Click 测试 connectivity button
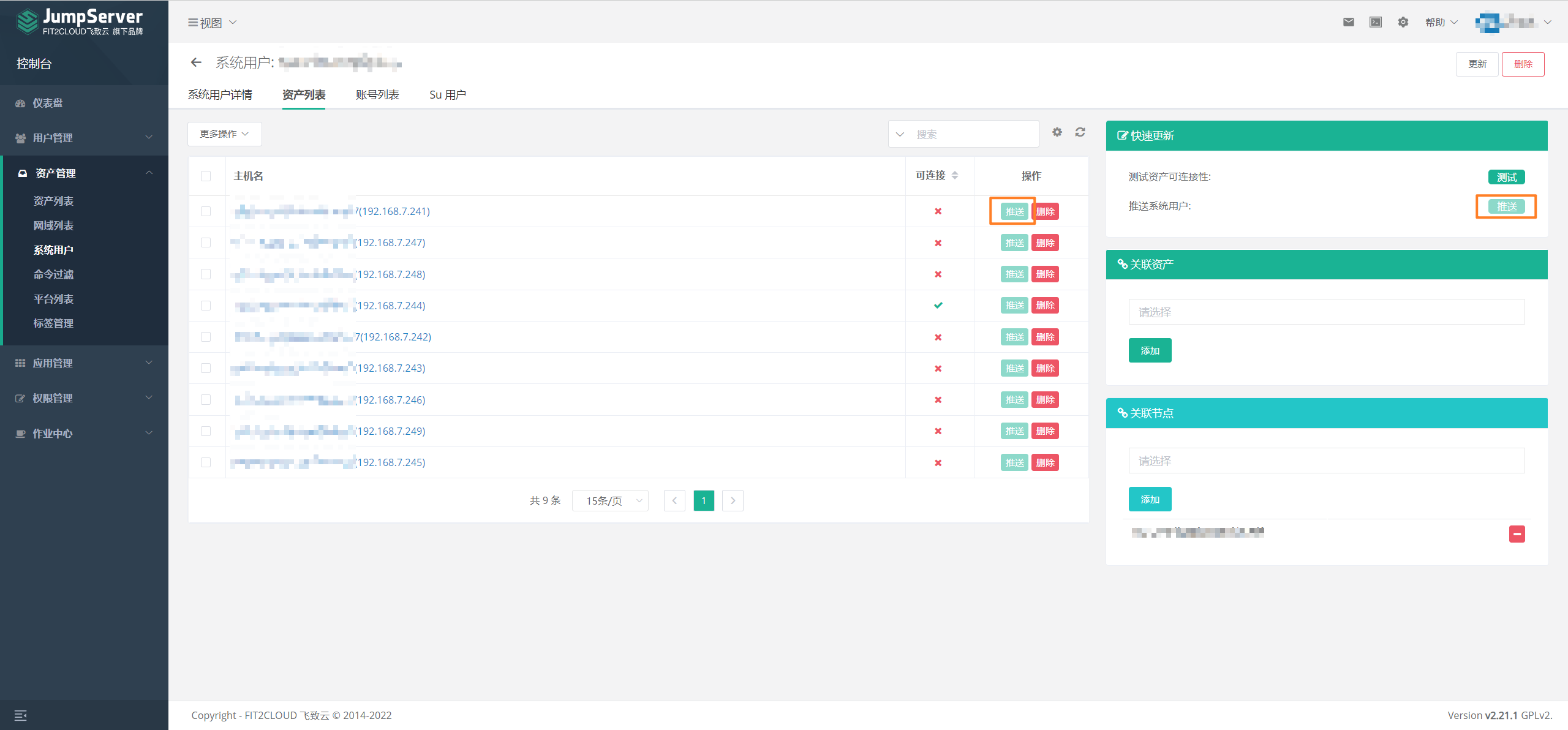The width and height of the screenshot is (1568, 730). pyautogui.click(x=1506, y=177)
